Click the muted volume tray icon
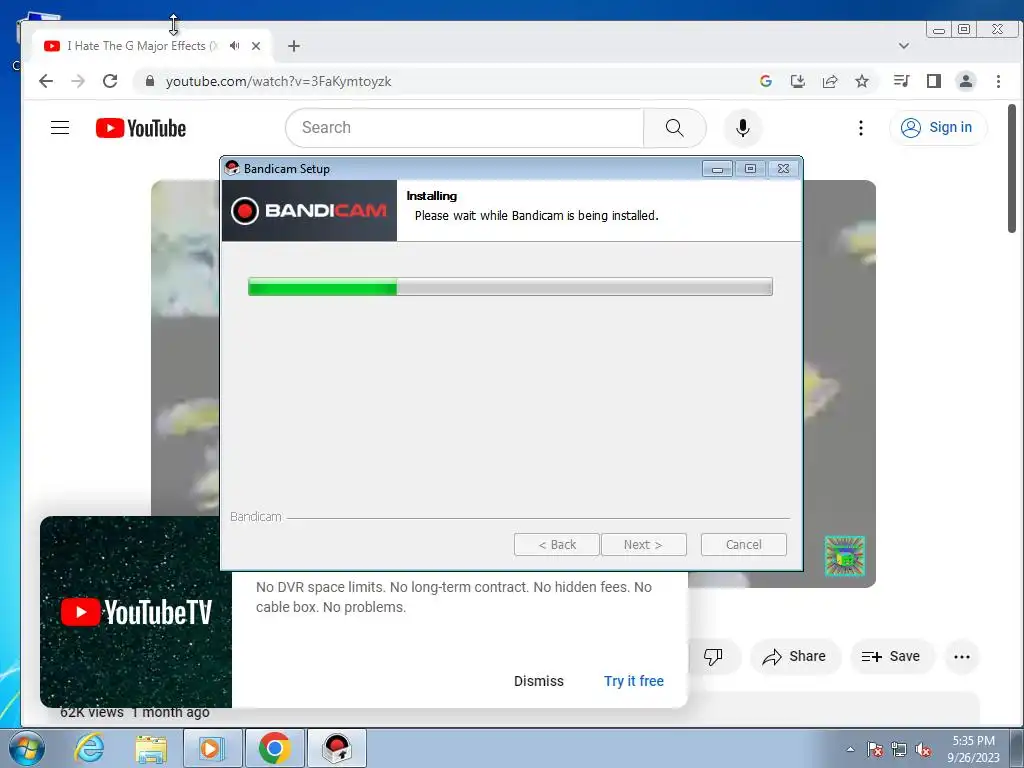Viewport: 1024px width, 768px height. pos(923,749)
